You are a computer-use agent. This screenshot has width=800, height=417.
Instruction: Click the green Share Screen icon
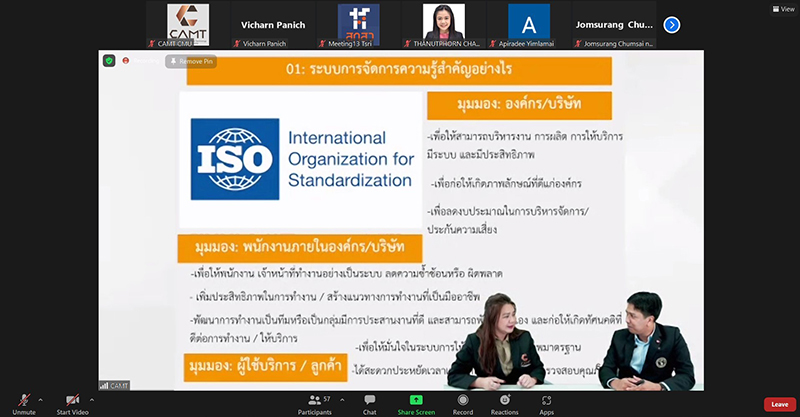pyautogui.click(x=416, y=400)
